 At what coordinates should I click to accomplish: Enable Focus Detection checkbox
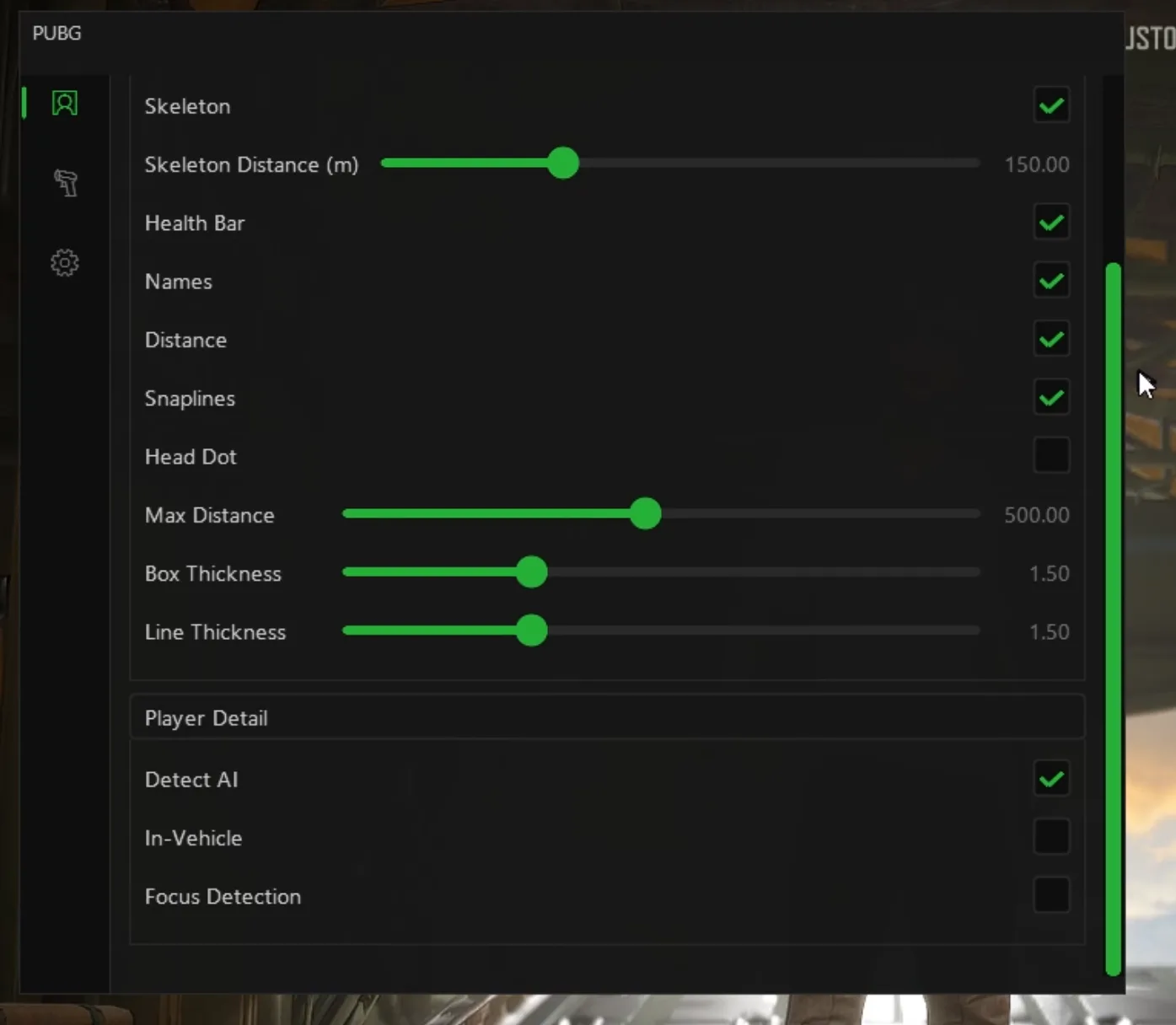1051,895
